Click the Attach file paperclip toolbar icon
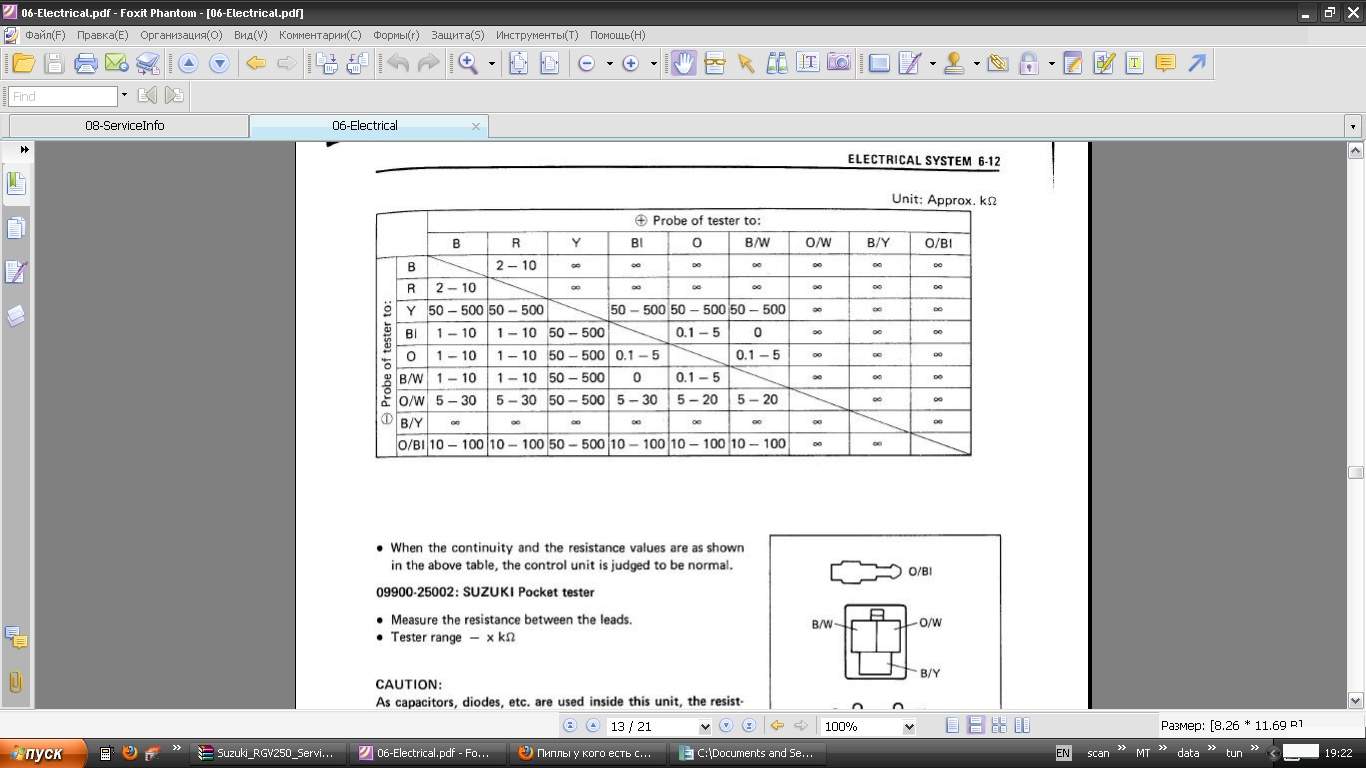The width and height of the screenshot is (1366, 768). click(997, 64)
